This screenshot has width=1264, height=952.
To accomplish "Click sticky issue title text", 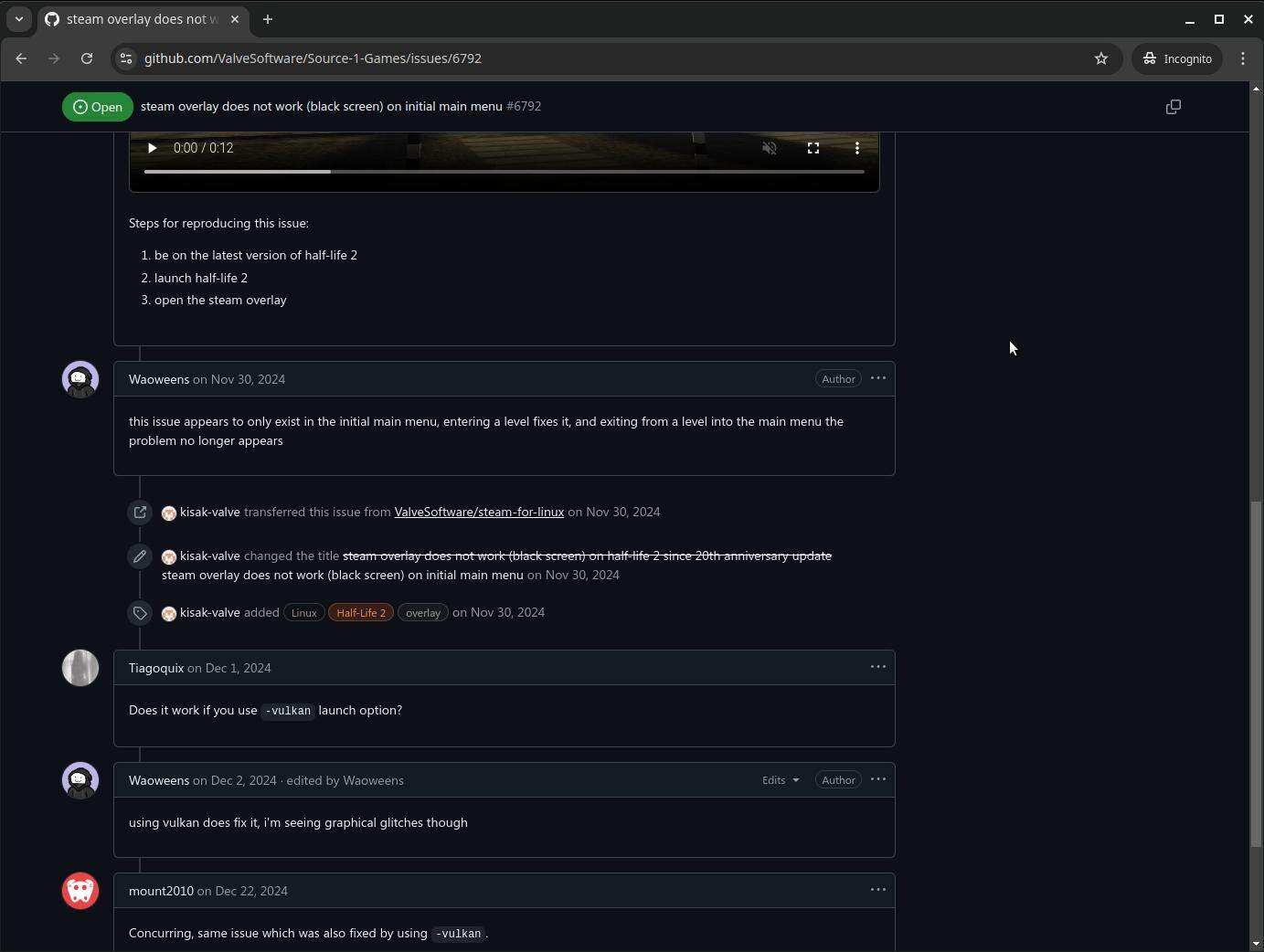I will [x=322, y=106].
